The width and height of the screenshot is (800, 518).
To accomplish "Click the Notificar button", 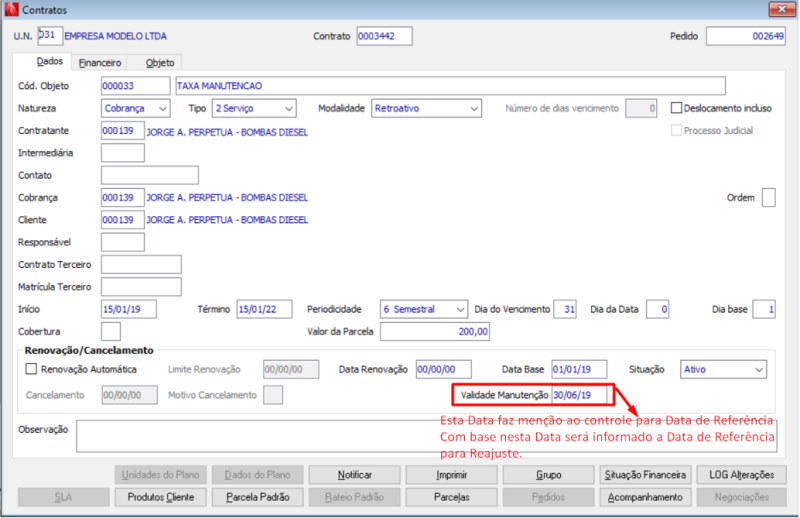I will click(355, 475).
